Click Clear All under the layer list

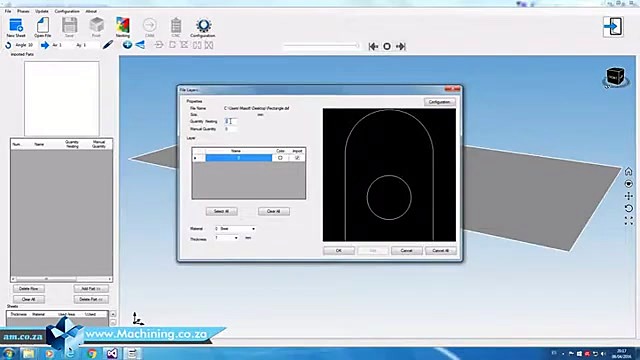click(x=273, y=211)
